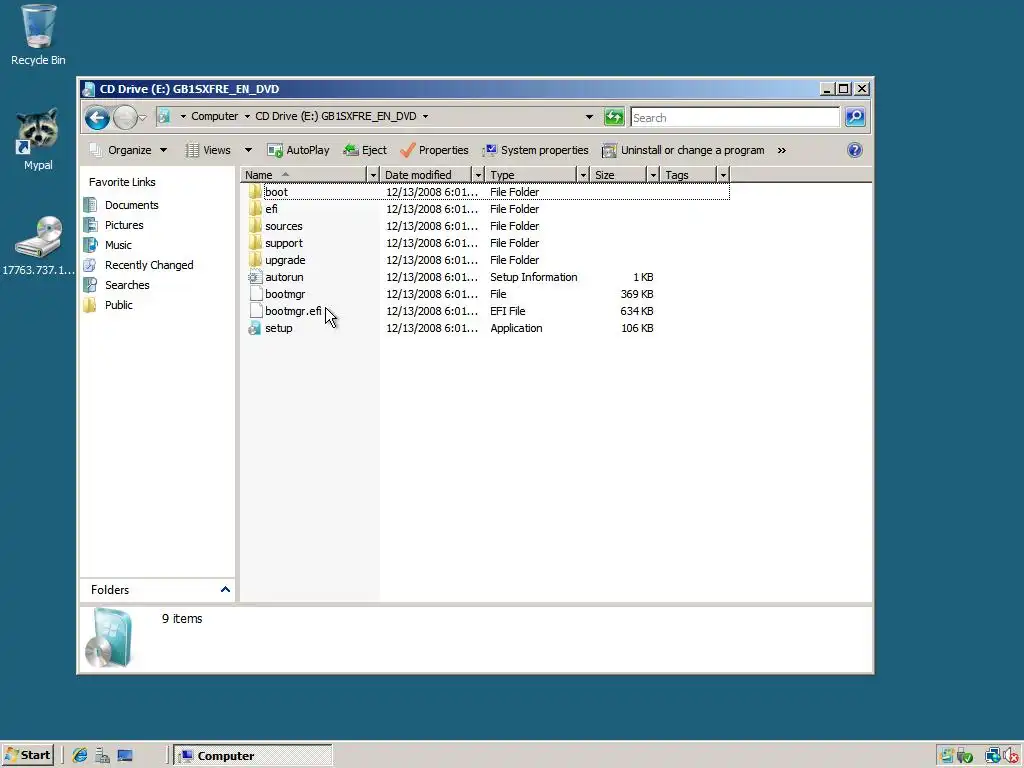Open Recently Changed in Favorite Links
Image resolution: width=1024 pixels, height=768 pixels.
(x=139, y=265)
